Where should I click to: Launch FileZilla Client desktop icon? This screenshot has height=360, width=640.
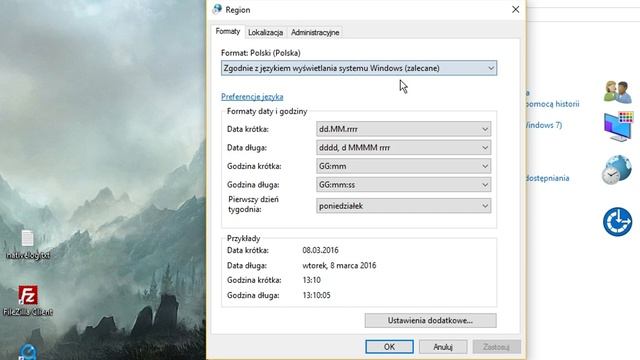pos(28,301)
